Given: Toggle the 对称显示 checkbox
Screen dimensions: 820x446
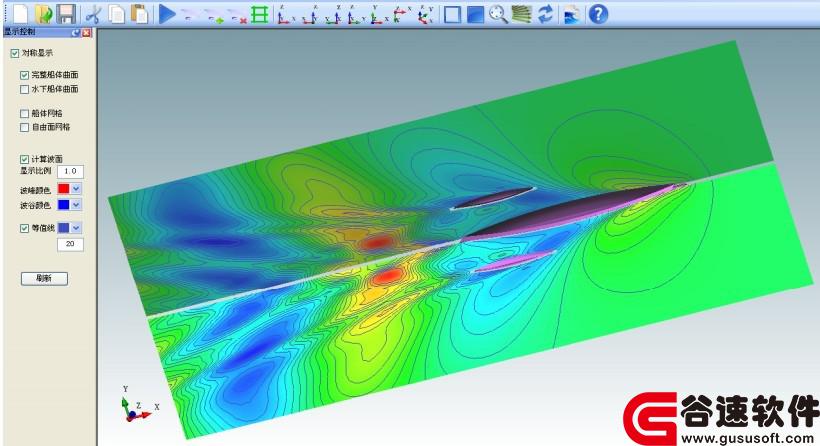Looking at the screenshot, I should click(x=15, y=53).
